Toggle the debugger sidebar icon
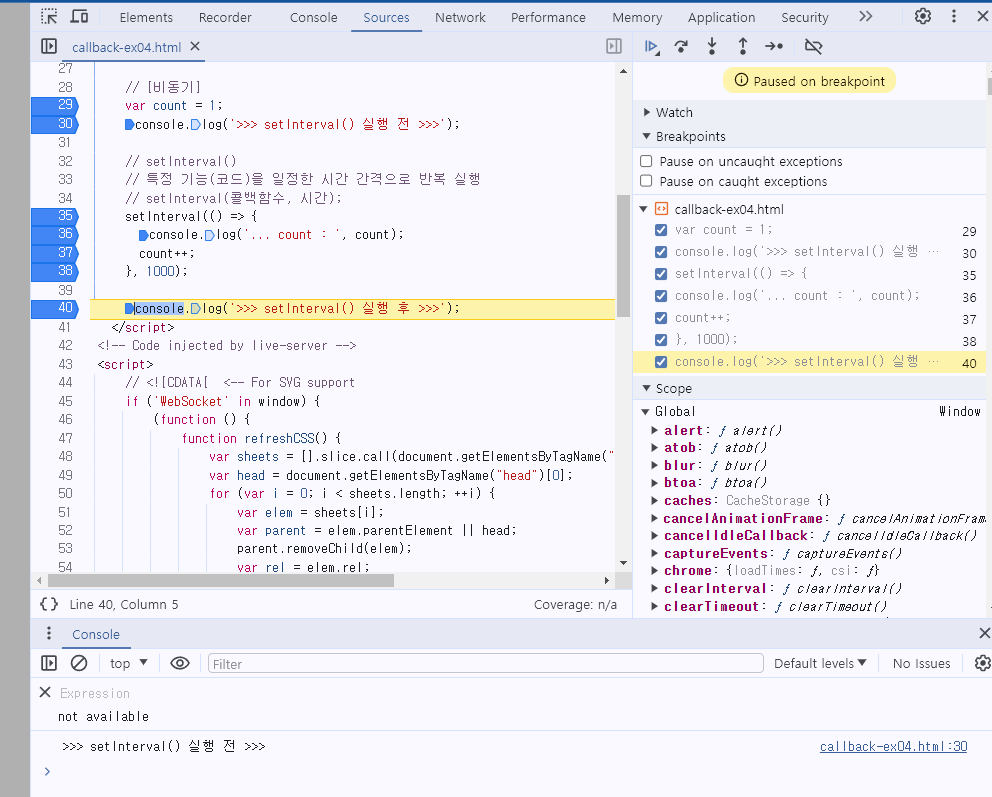 tap(614, 46)
